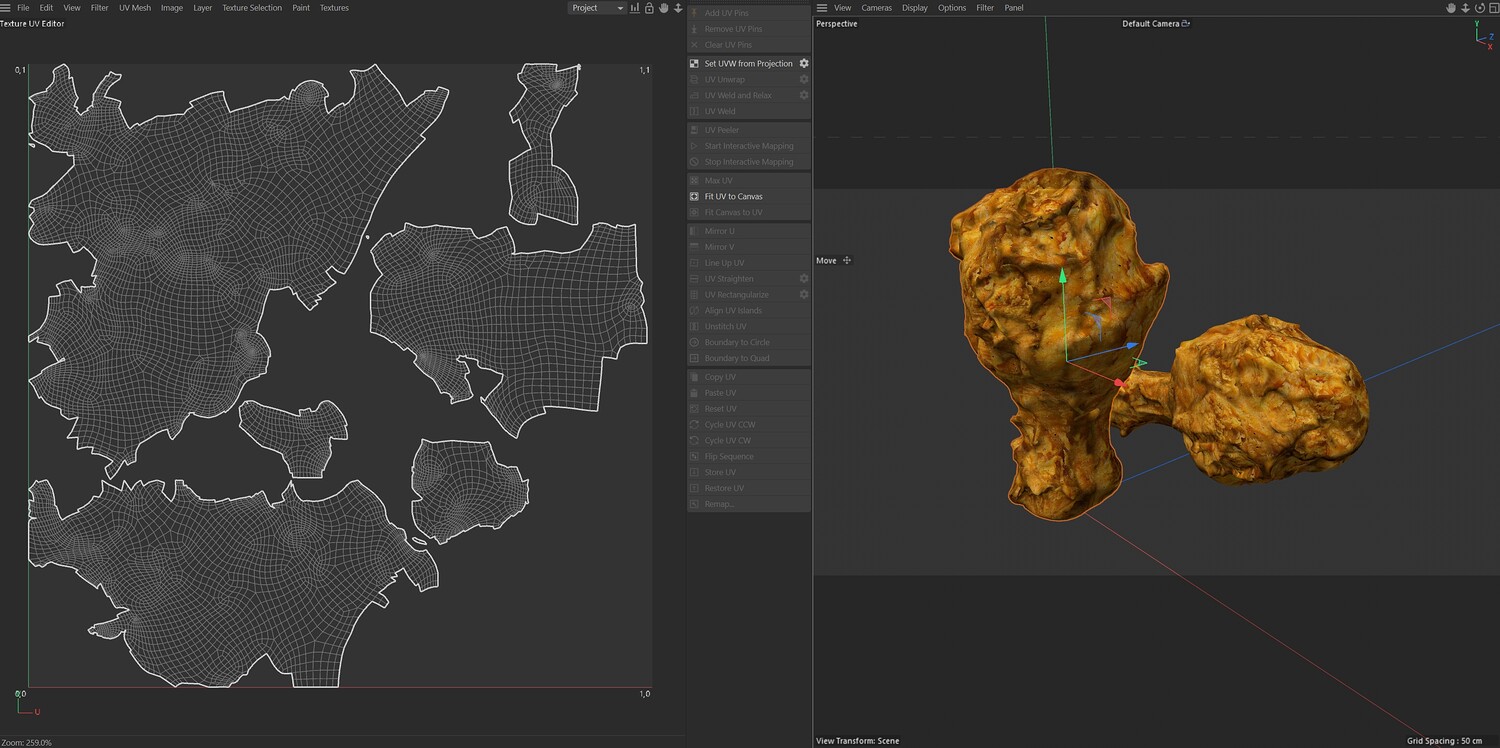Click the Zoom: 259.0% status text

(26, 742)
